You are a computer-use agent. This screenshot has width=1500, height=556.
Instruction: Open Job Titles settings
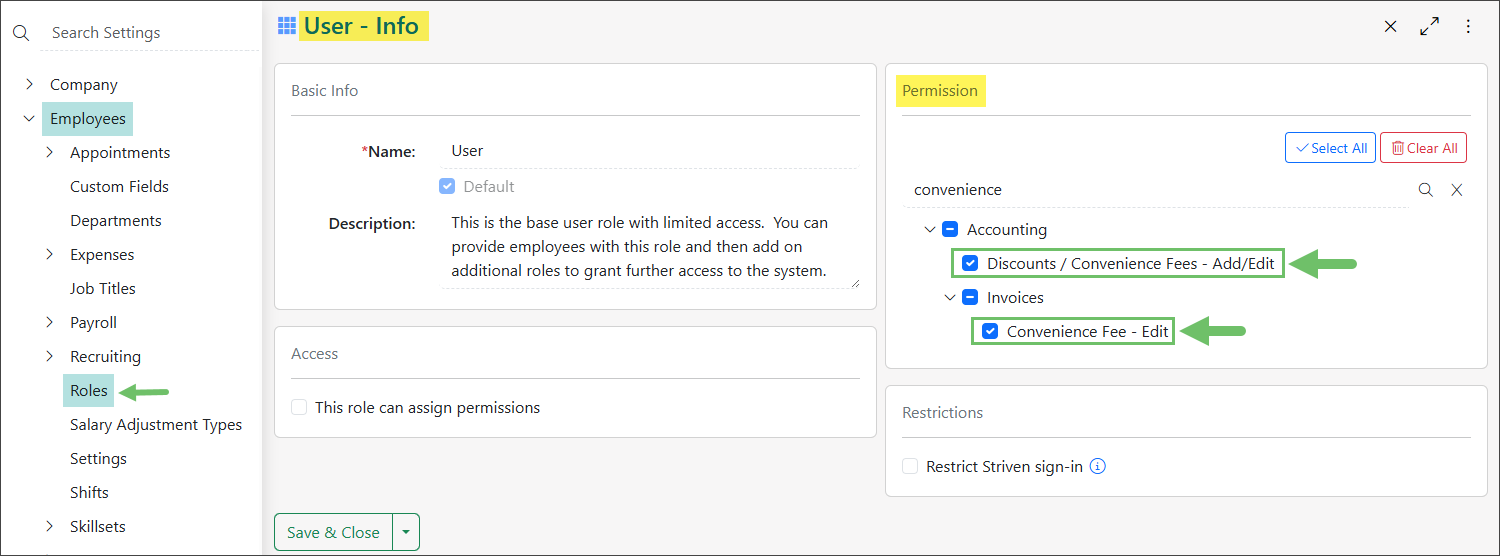click(103, 288)
